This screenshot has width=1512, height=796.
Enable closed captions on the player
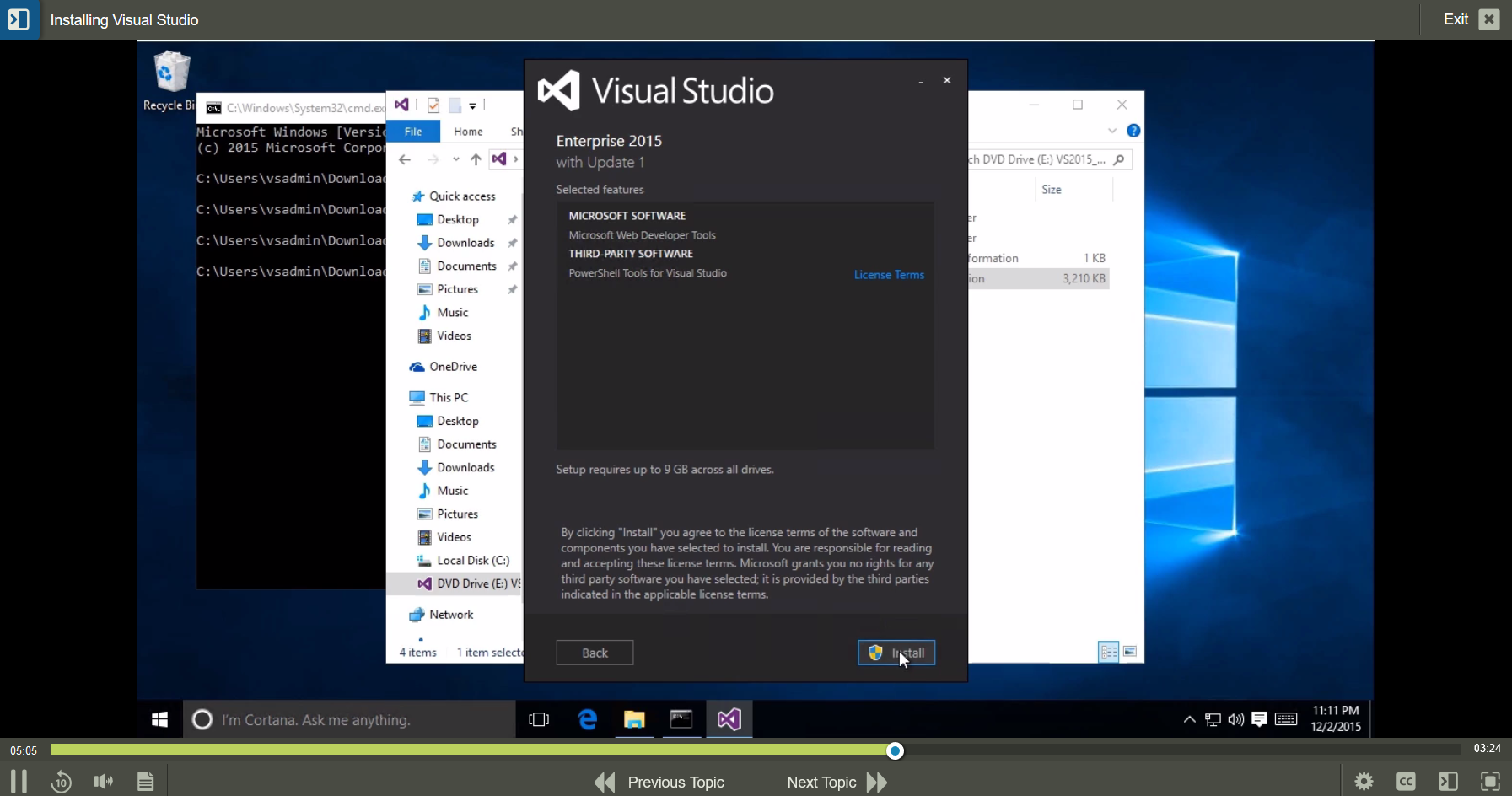[1407, 782]
